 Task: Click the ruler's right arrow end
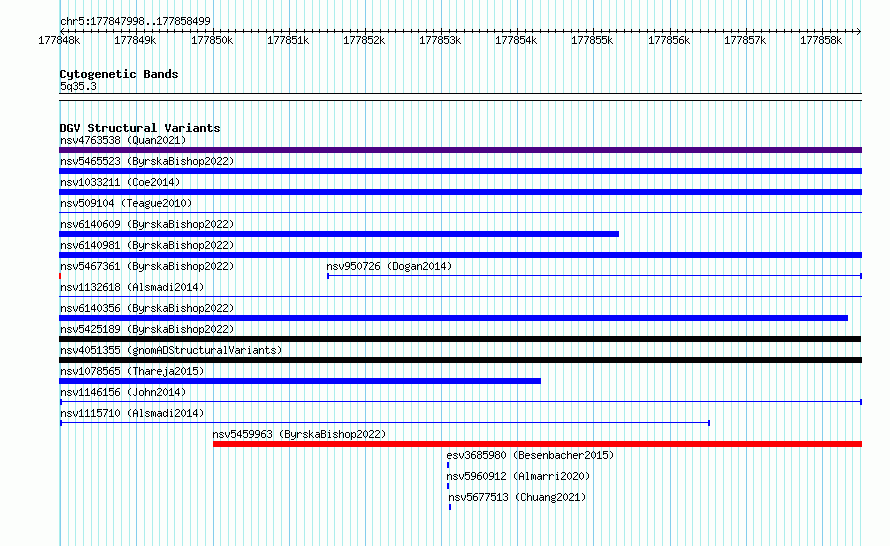click(859, 31)
